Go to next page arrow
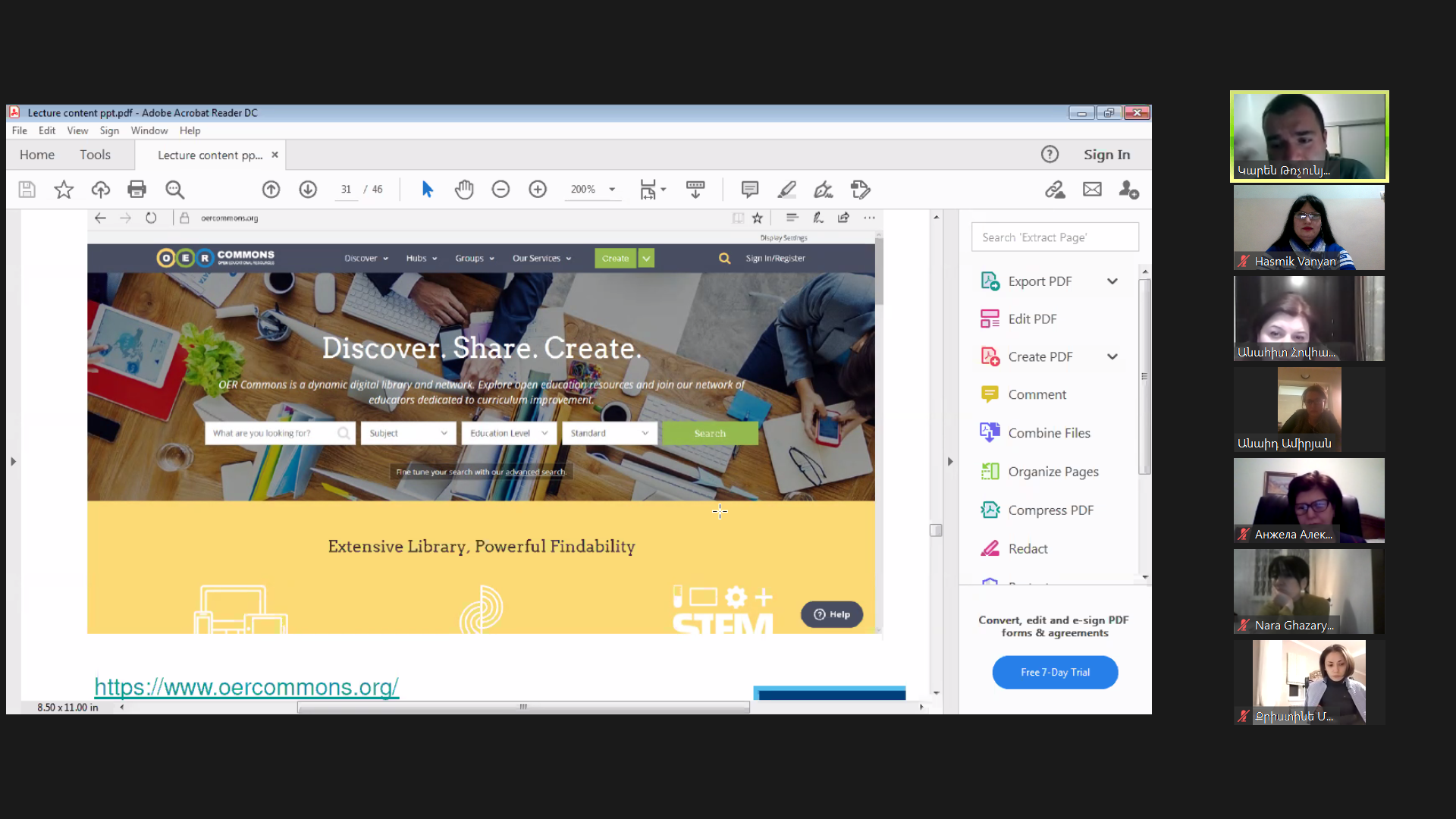Image resolution: width=1456 pixels, height=819 pixels. click(x=308, y=190)
